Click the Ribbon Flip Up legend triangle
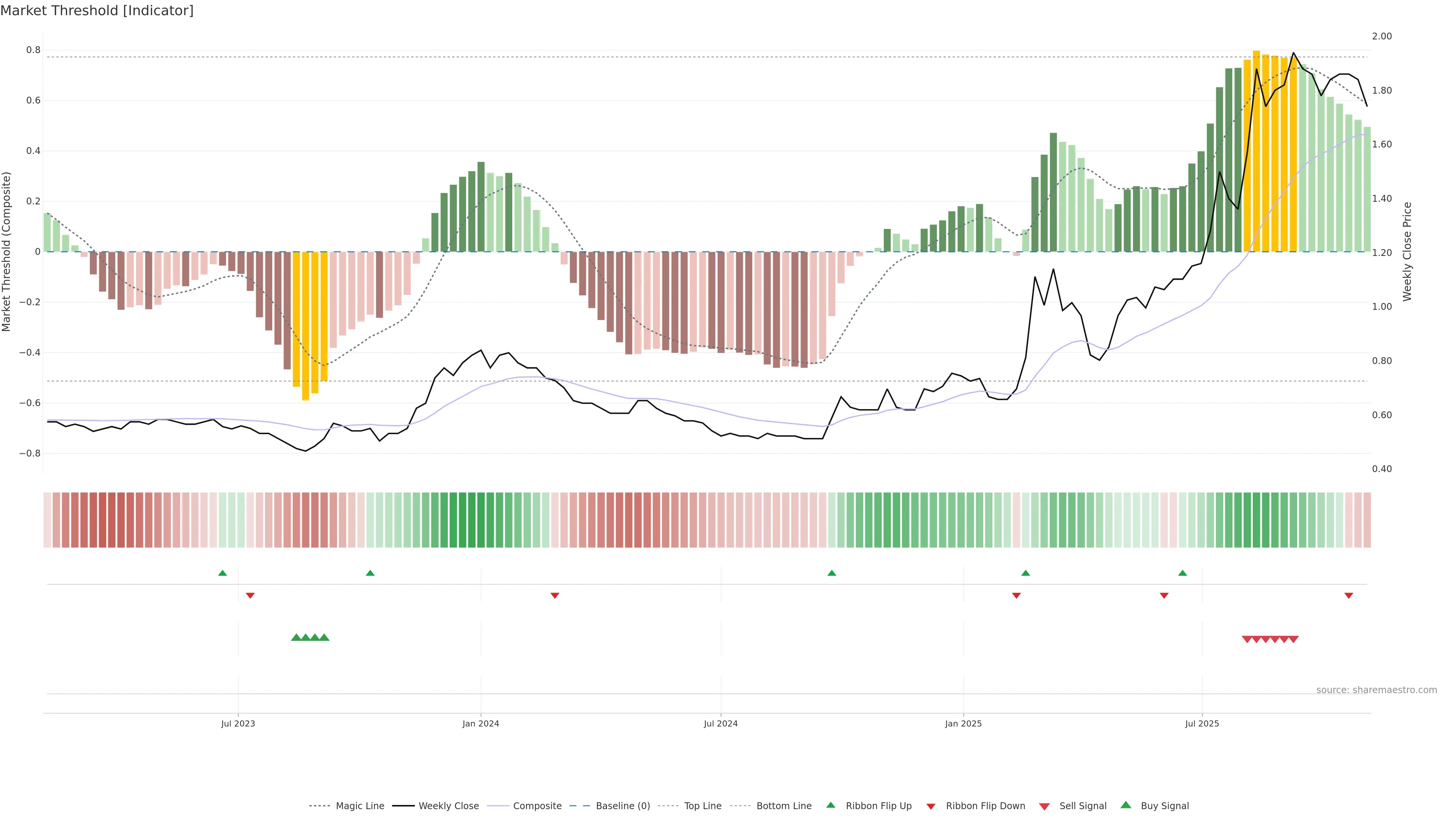This screenshot has height=819, width=1456. pos(830,805)
